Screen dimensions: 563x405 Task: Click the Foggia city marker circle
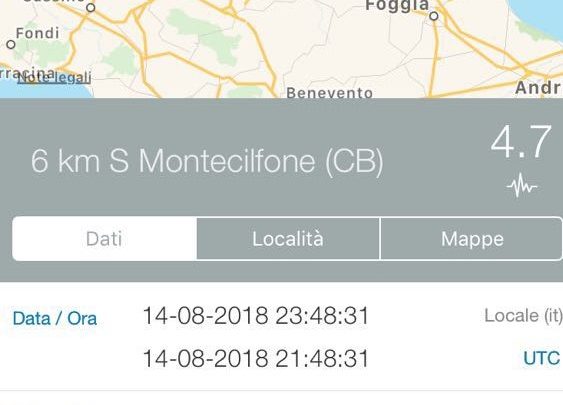coord(434,16)
